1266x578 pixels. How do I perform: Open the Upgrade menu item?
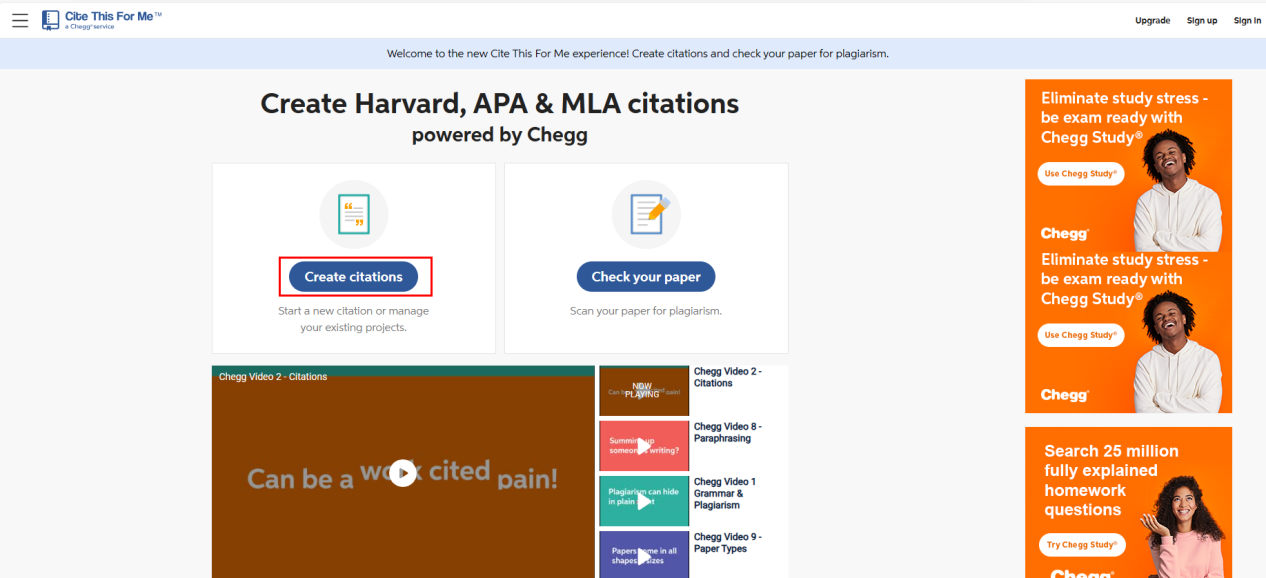pos(1152,21)
